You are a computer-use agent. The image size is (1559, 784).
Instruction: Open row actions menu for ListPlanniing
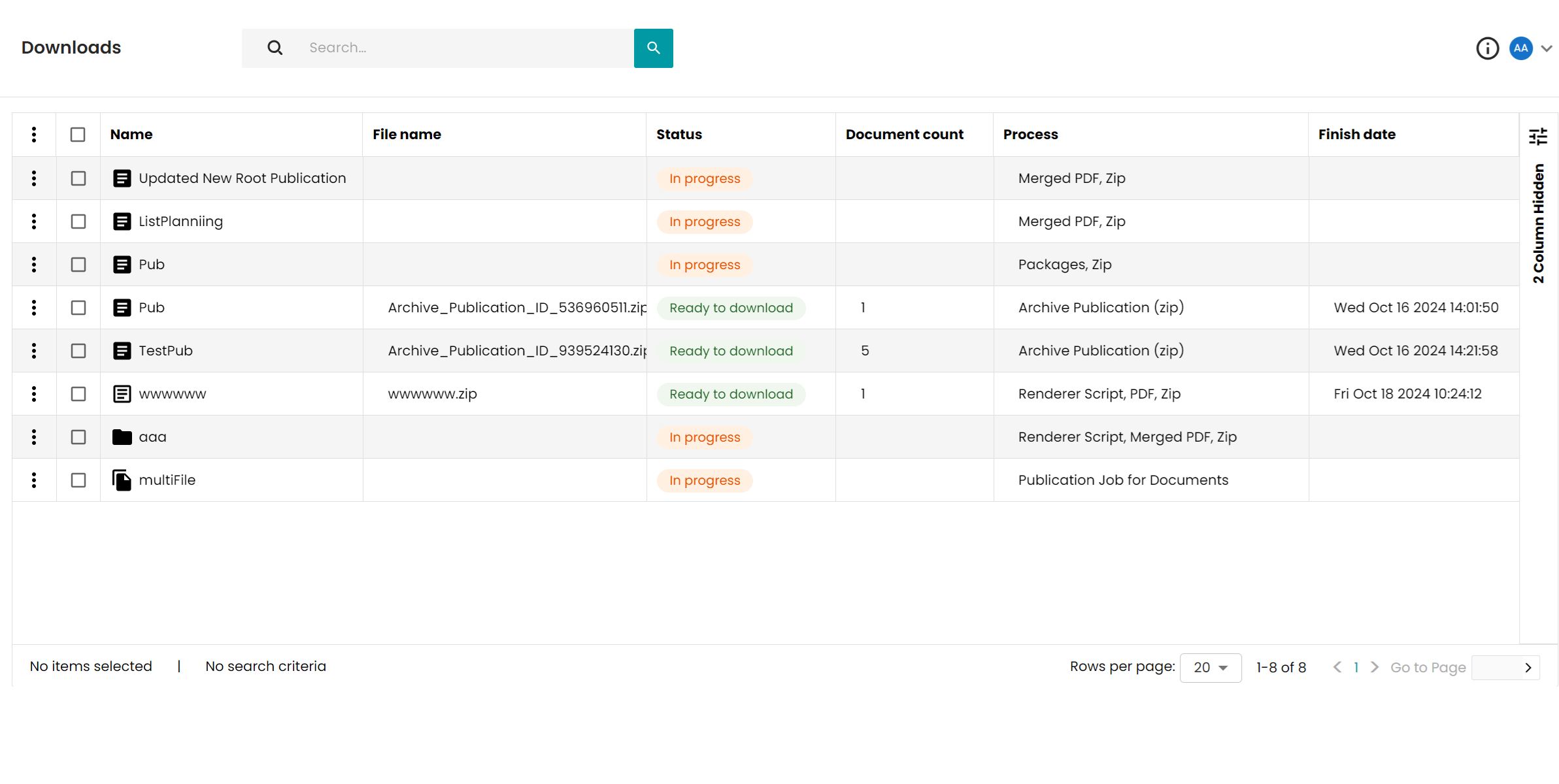click(34, 221)
